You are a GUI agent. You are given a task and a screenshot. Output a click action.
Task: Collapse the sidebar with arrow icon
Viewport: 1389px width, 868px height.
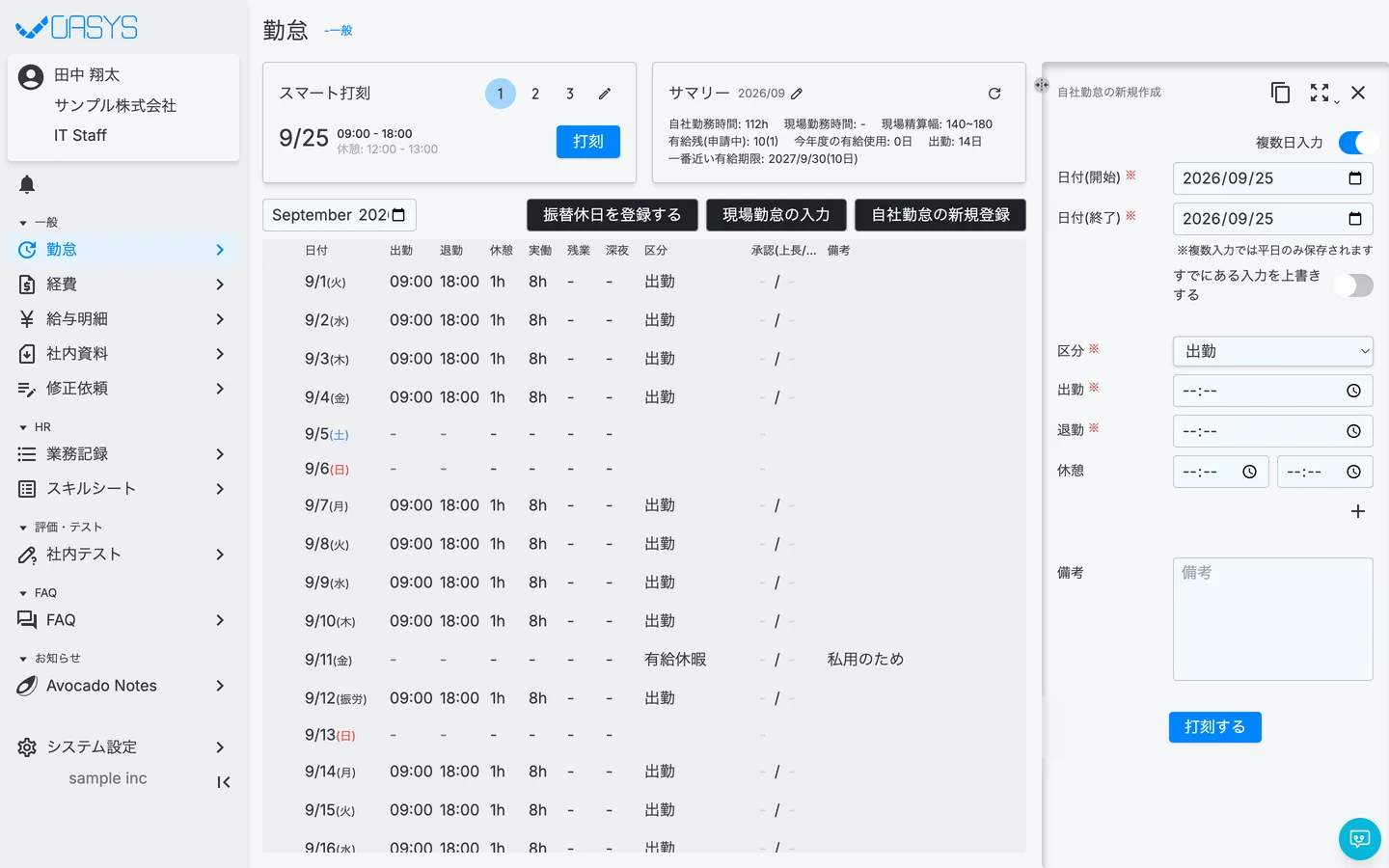tap(224, 782)
